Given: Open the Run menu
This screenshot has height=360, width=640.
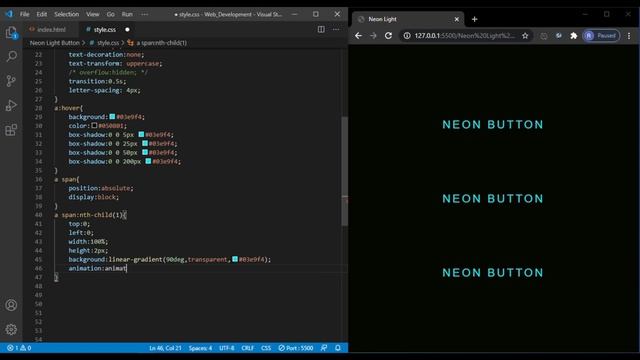Looking at the screenshot, I should pos(127,14).
